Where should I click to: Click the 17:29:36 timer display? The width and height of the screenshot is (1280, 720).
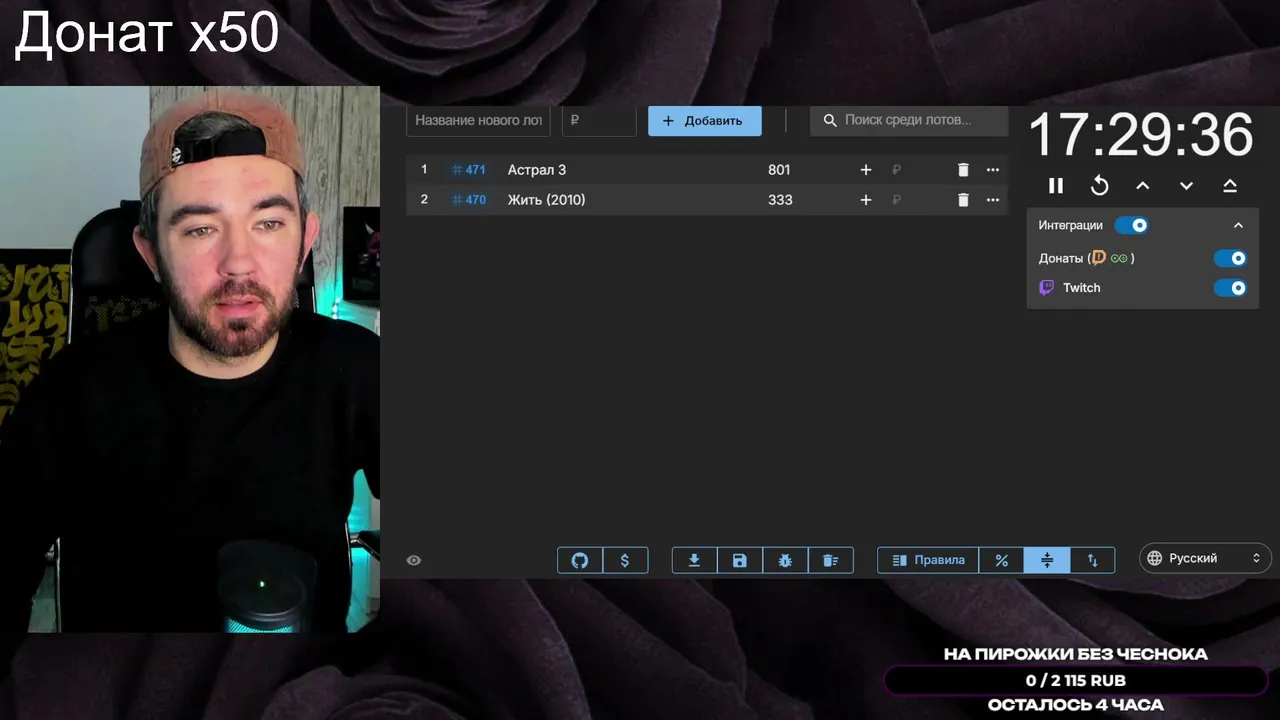[1140, 135]
